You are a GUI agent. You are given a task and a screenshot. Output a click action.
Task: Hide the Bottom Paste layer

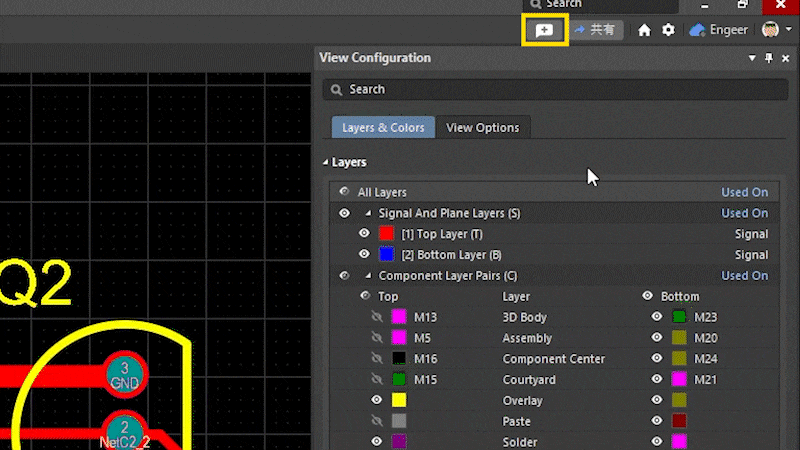(x=657, y=421)
